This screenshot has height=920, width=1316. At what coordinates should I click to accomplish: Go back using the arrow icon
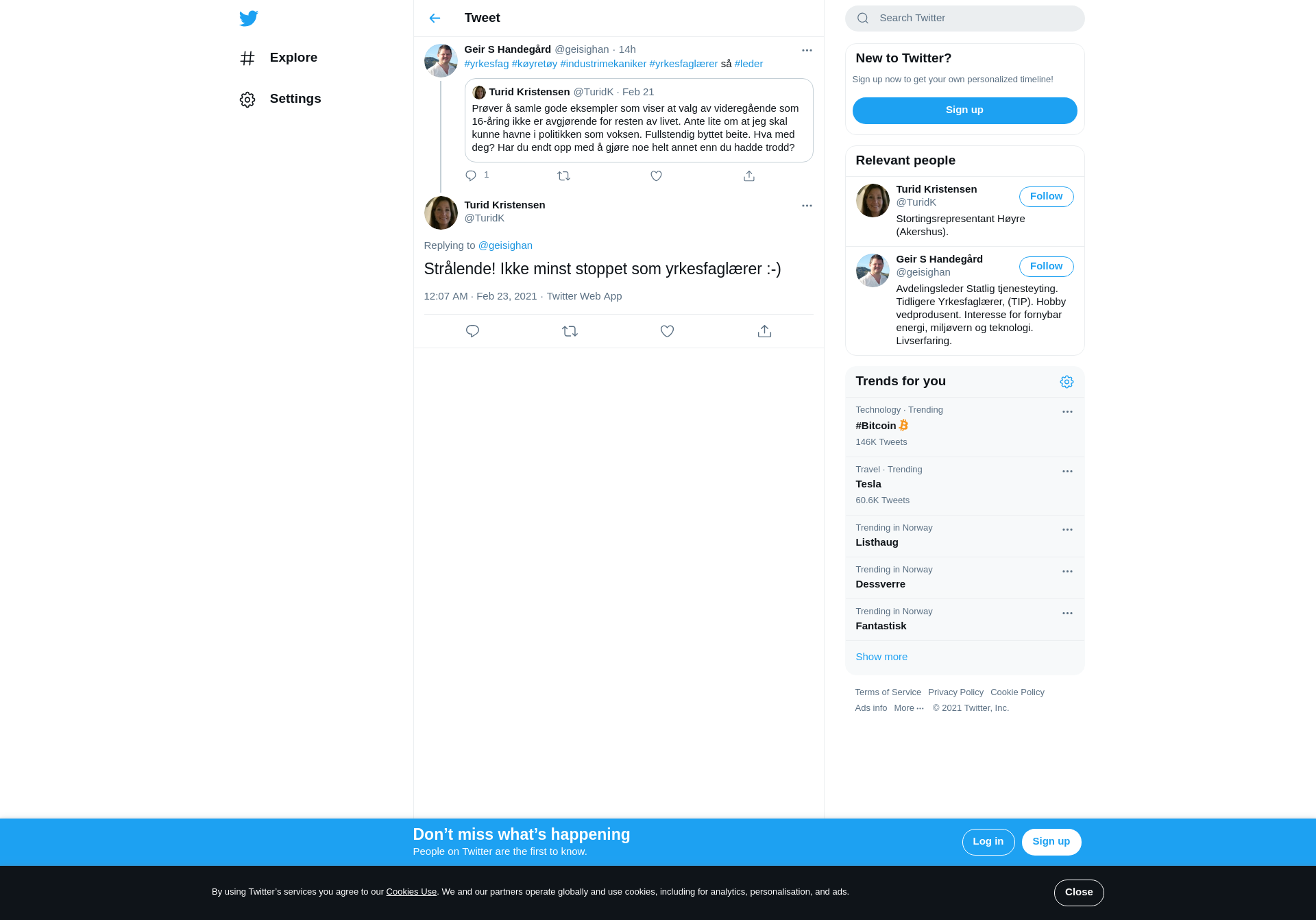coord(435,19)
